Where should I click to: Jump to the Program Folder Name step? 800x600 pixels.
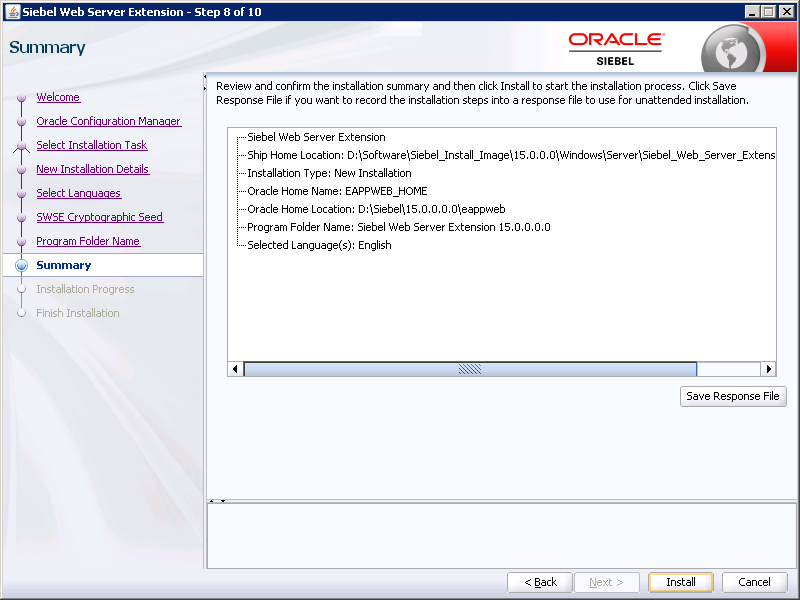pos(88,241)
